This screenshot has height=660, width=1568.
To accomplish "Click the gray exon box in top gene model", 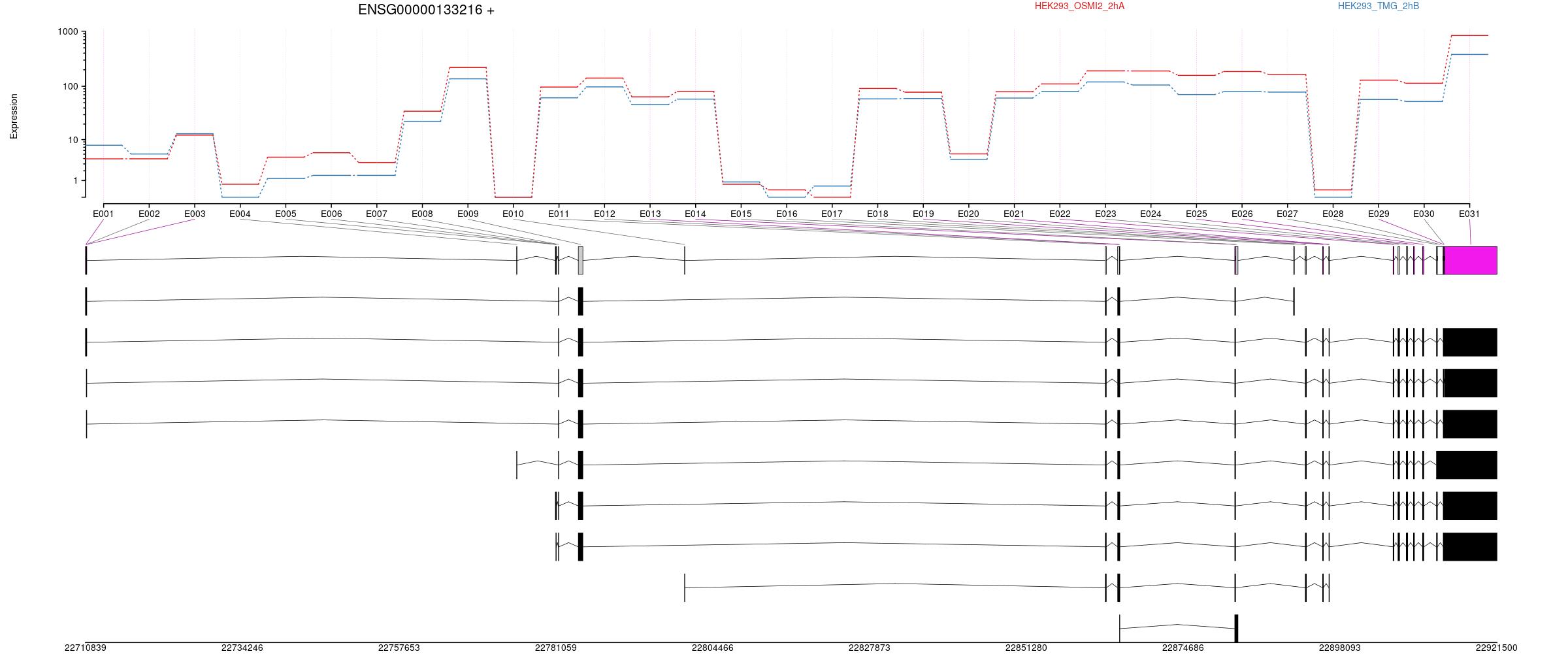I will [x=581, y=260].
